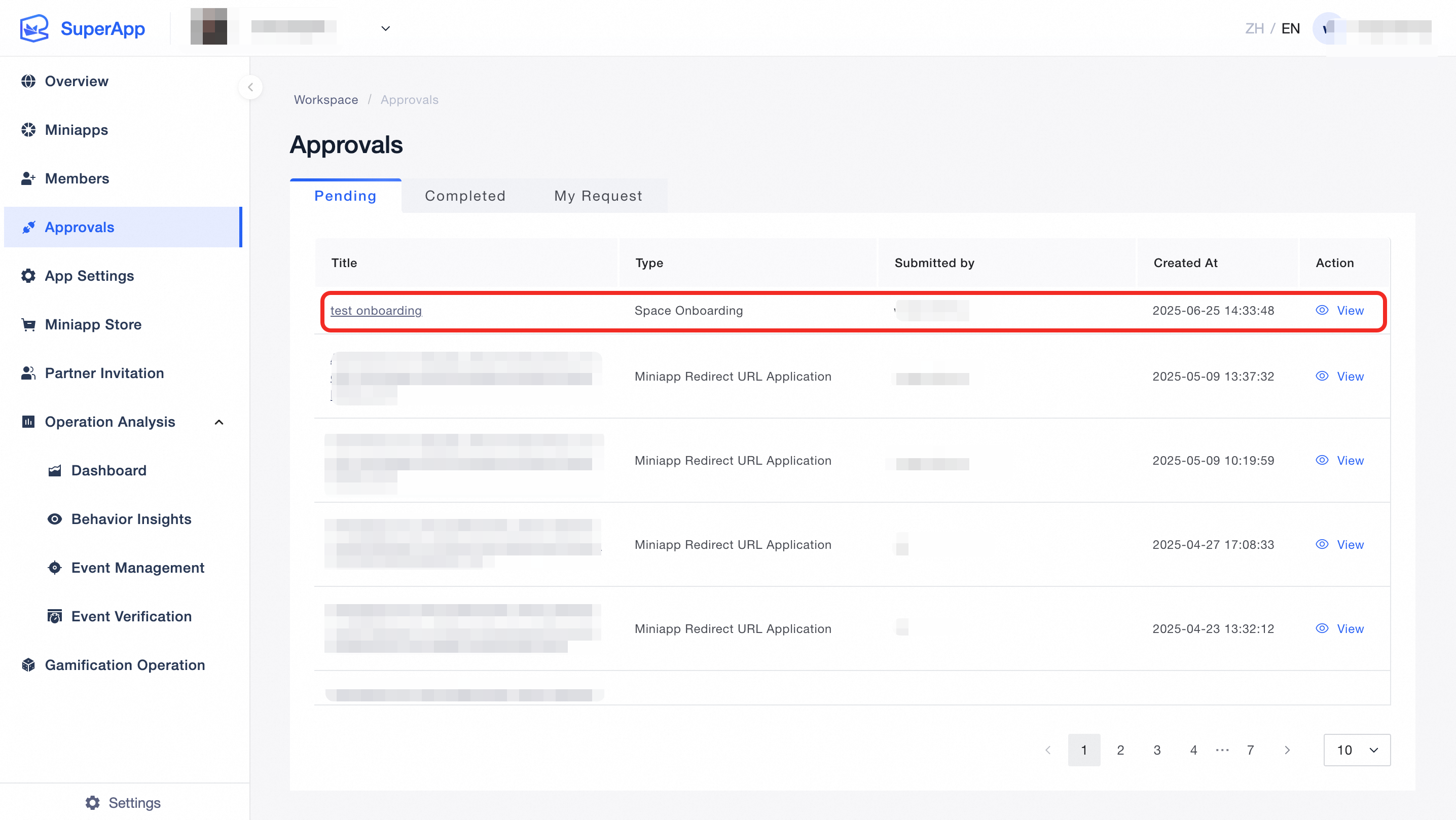The height and width of the screenshot is (820, 1456).
Task: Switch to the My Request tab
Action: [x=598, y=196]
